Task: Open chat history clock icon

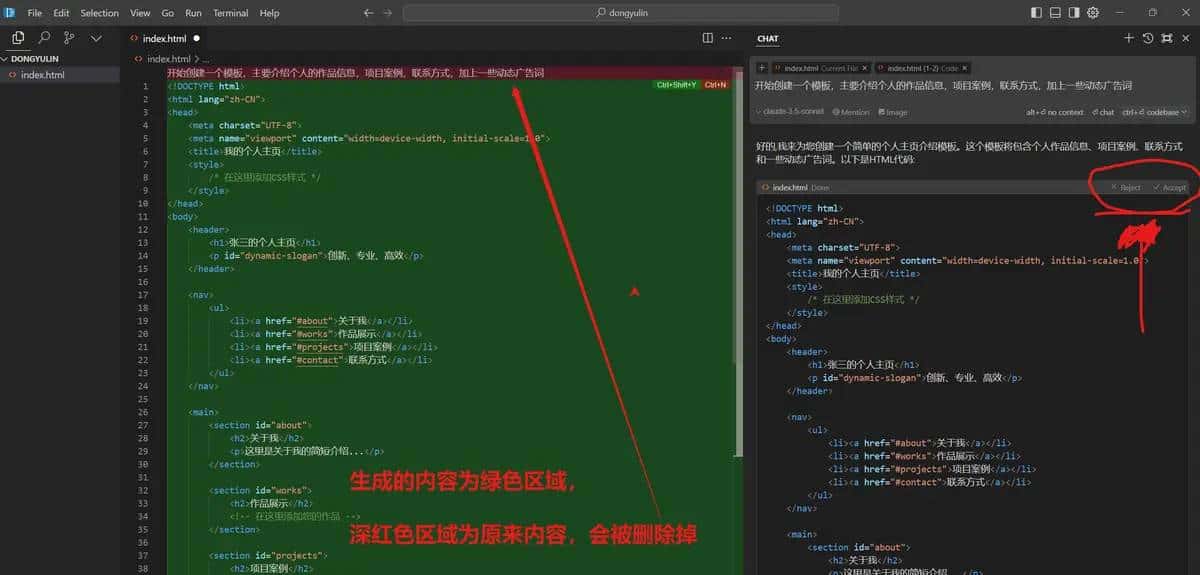Action: [1148, 38]
